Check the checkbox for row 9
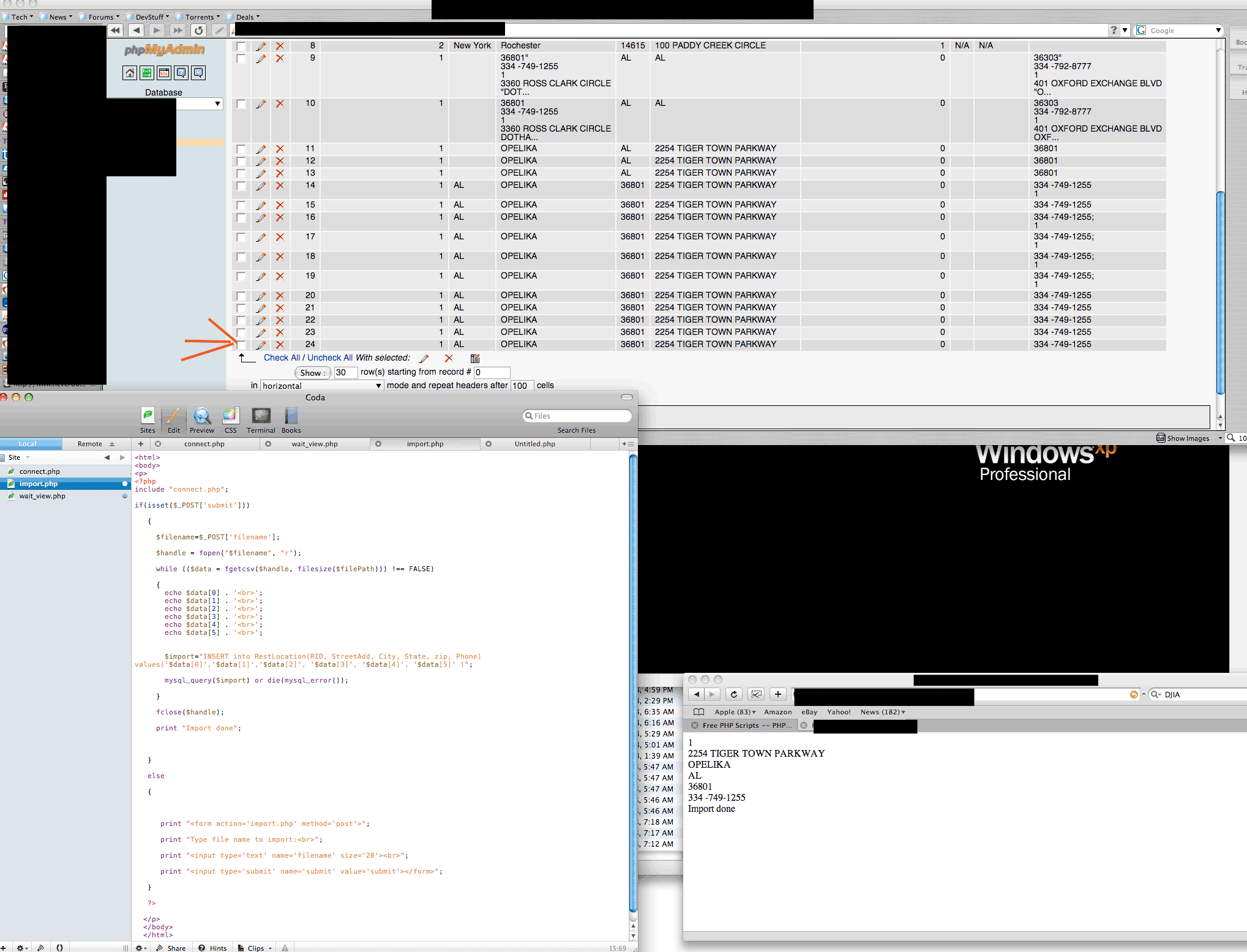 [241, 58]
